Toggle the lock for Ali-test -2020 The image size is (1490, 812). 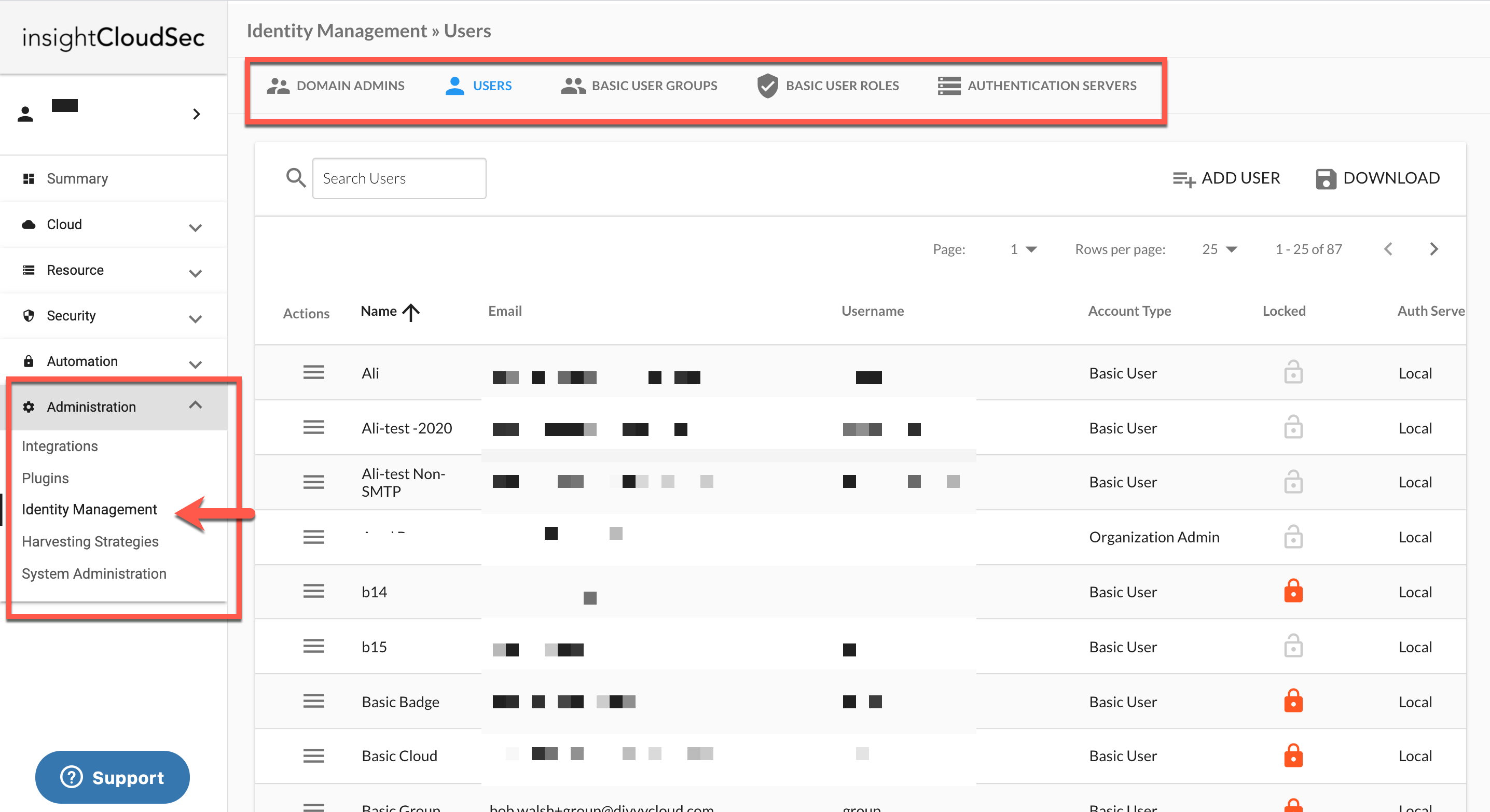point(1293,427)
